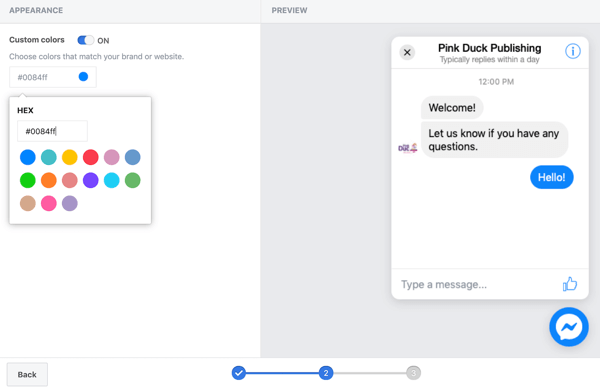Send a thumbs-up like in chat
Viewport: 600px width, 391px height.
569,284
